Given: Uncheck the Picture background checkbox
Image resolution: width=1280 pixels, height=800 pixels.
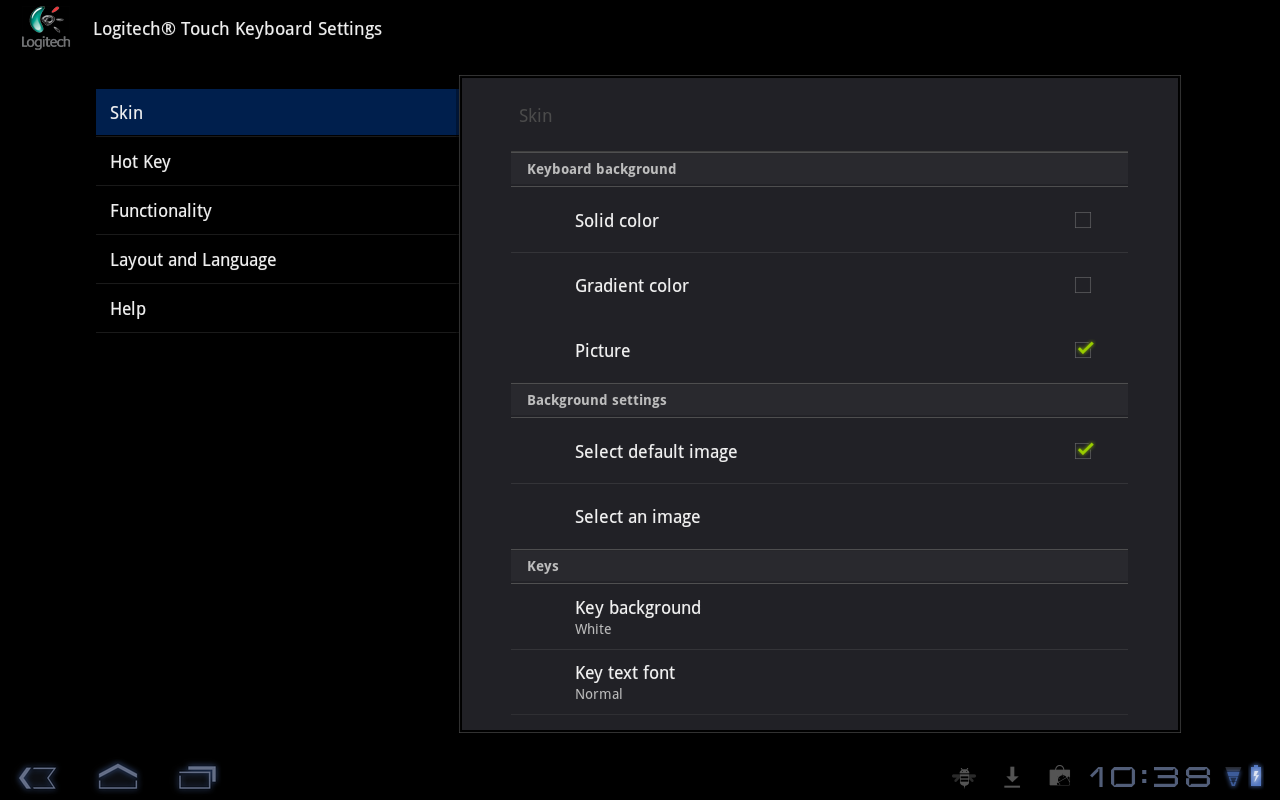Looking at the screenshot, I should coord(1083,350).
